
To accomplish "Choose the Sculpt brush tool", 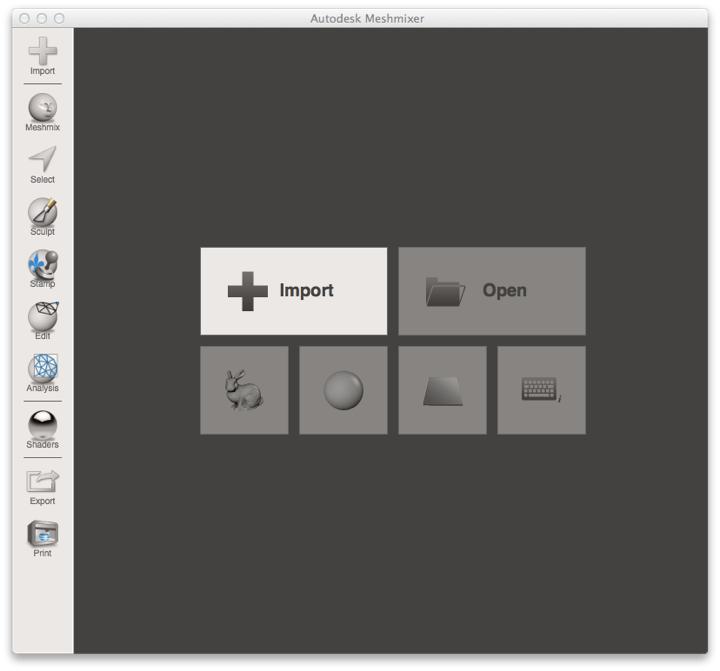I will click(42, 215).
